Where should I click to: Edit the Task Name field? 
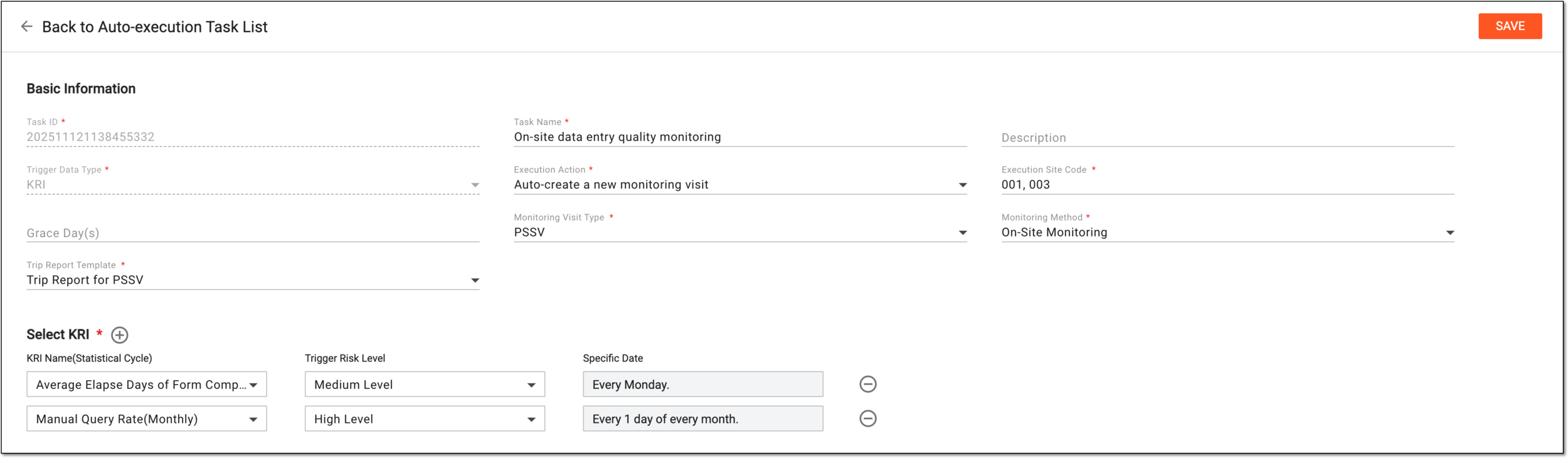(740, 137)
